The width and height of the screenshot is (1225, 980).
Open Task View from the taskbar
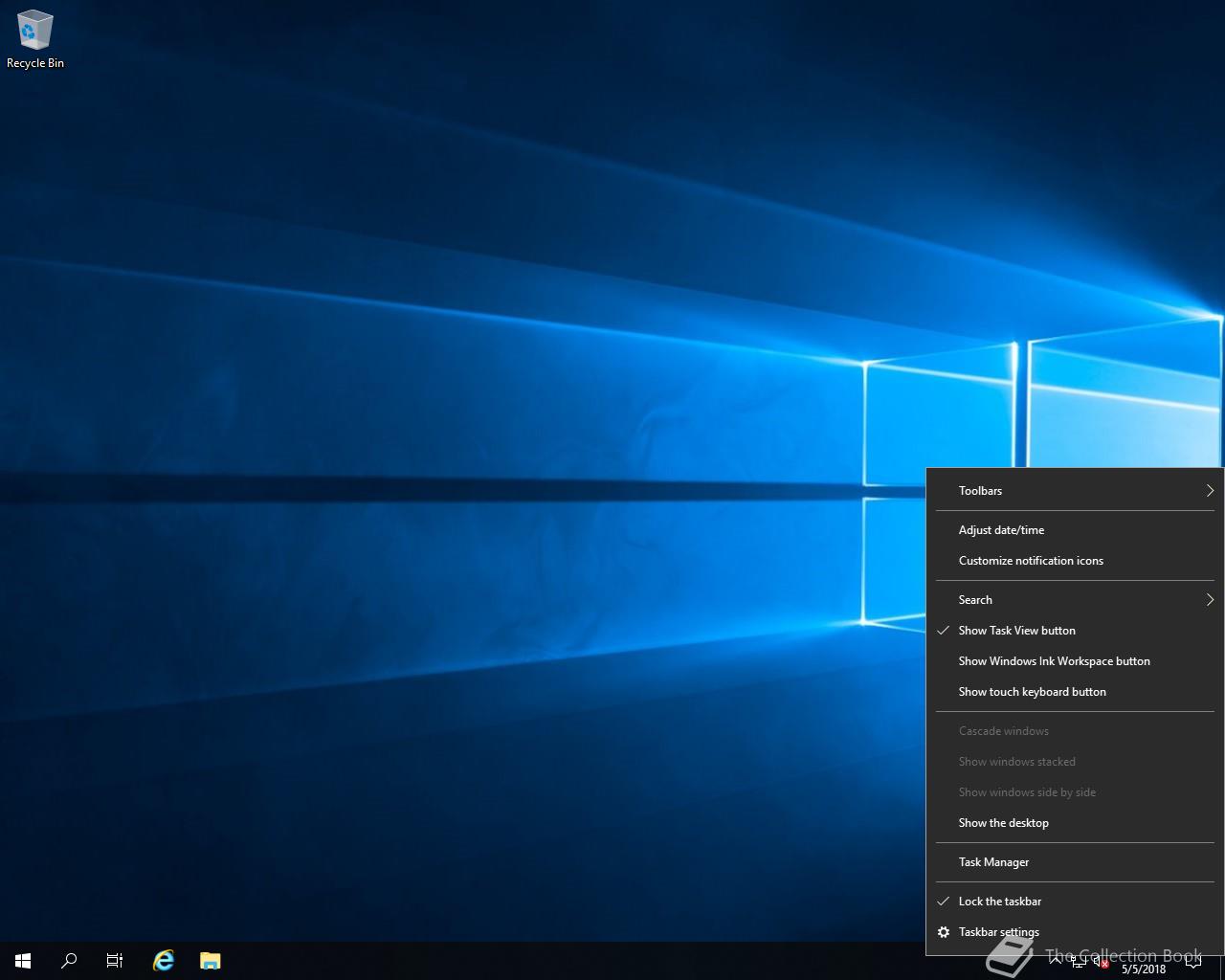[x=115, y=961]
